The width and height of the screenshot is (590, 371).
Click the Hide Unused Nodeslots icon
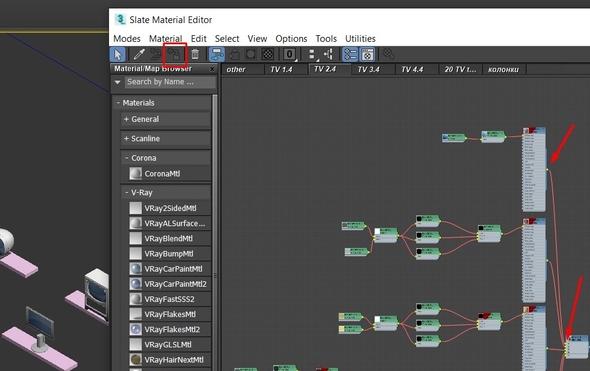tap(234, 55)
